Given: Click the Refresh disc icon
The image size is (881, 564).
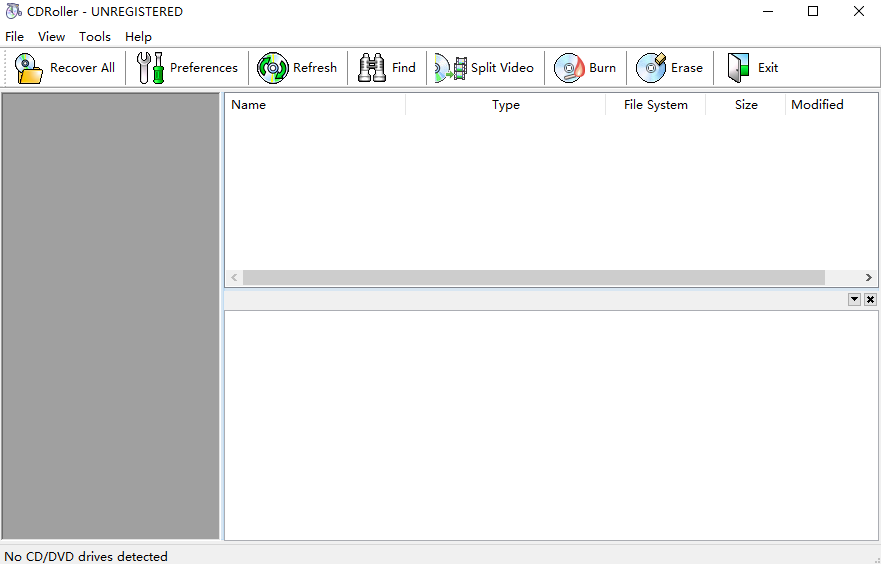Looking at the screenshot, I should (272, 68).
